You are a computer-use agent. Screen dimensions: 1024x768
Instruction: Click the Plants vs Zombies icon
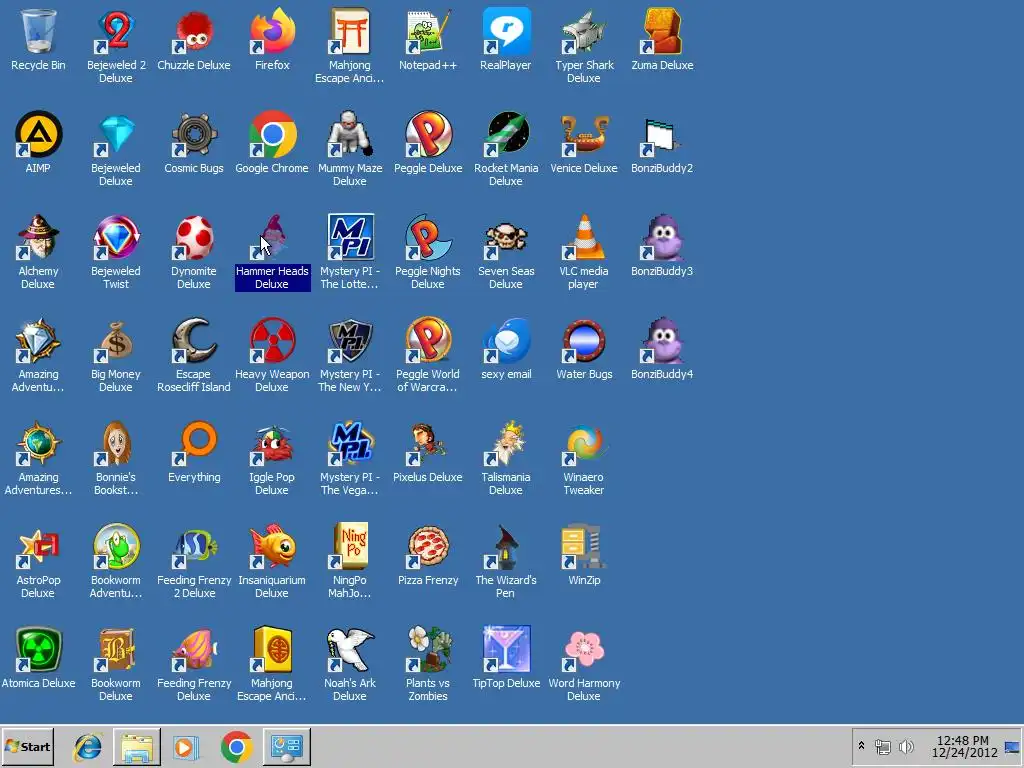428,649
